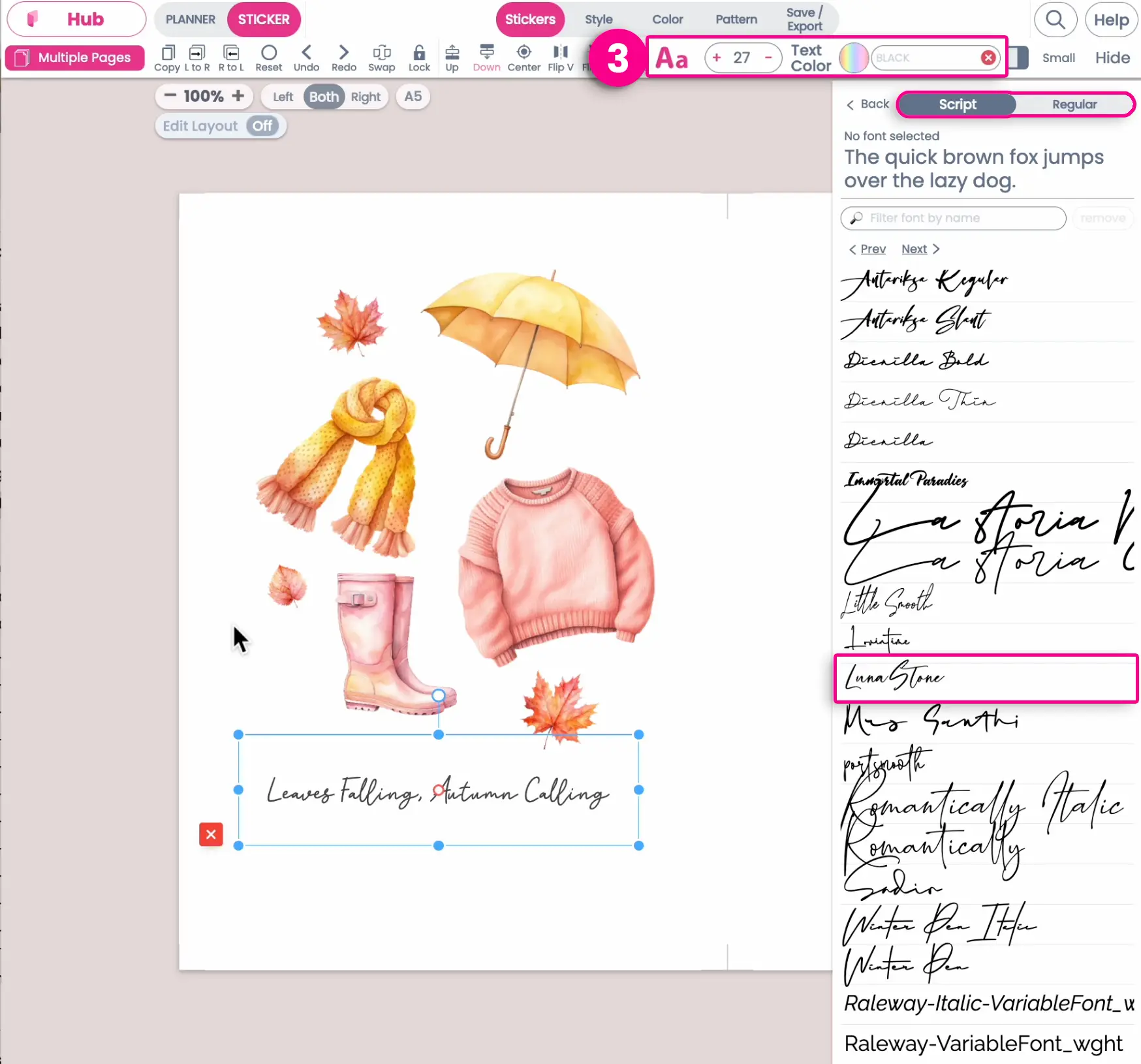Click the Copy icon in toolbar

tap(167, 57)
